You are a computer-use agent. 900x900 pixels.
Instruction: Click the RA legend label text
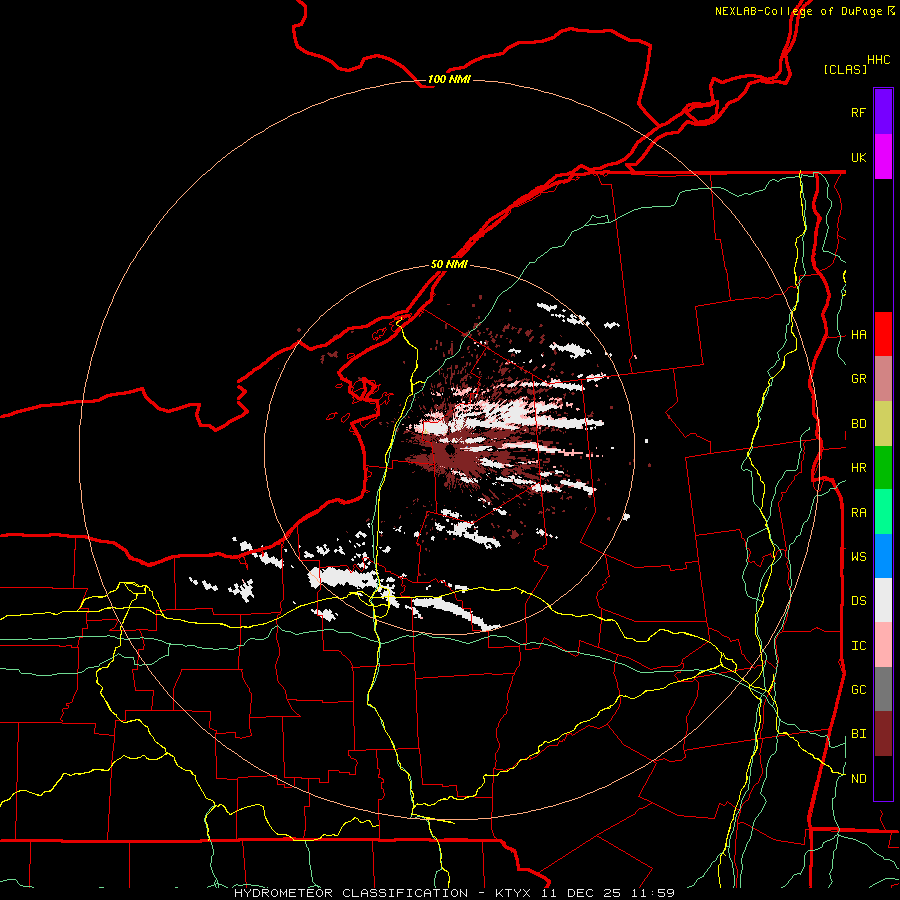click(859, 513)
